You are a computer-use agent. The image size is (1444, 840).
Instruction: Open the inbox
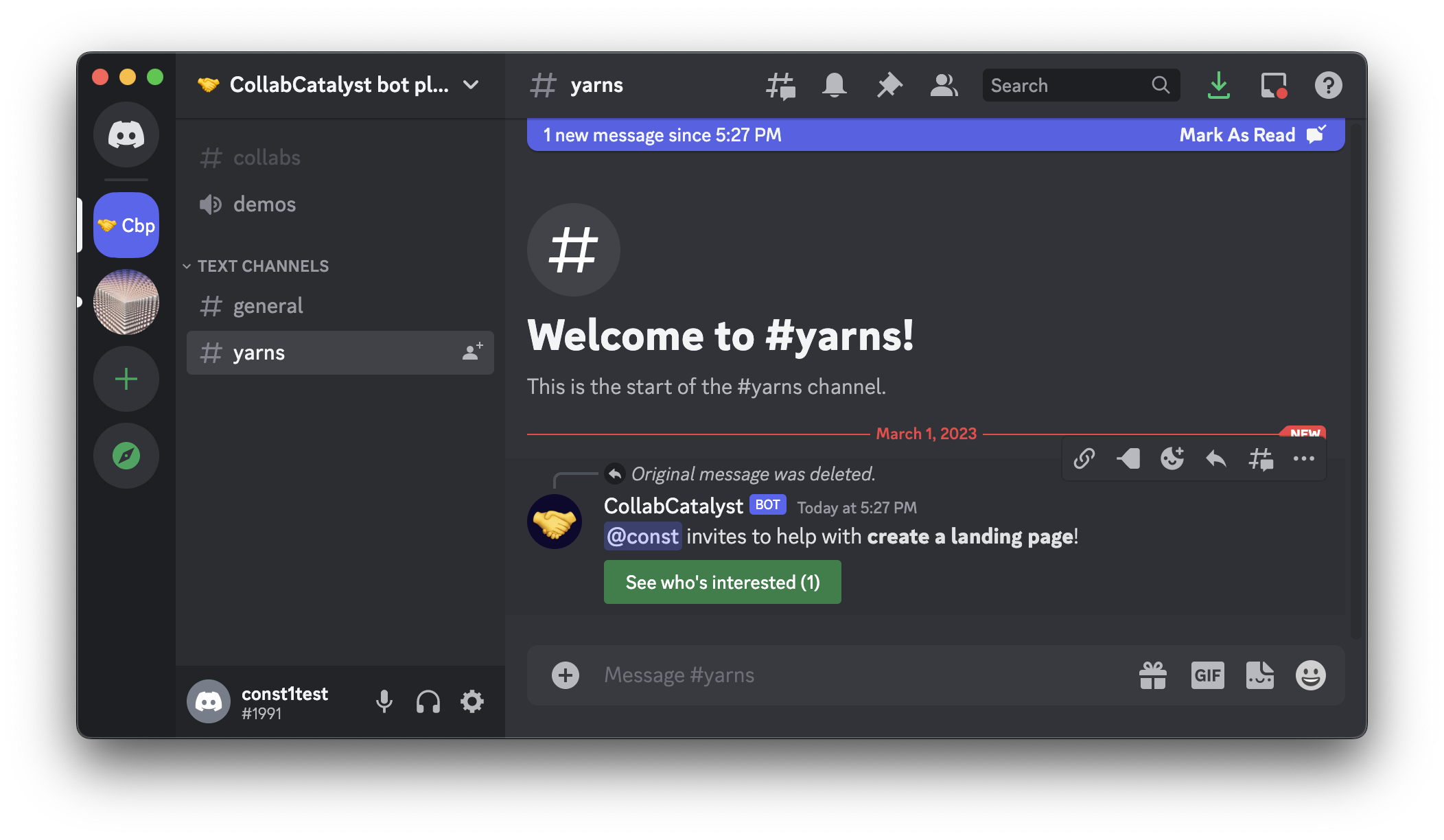(1274, 85)
